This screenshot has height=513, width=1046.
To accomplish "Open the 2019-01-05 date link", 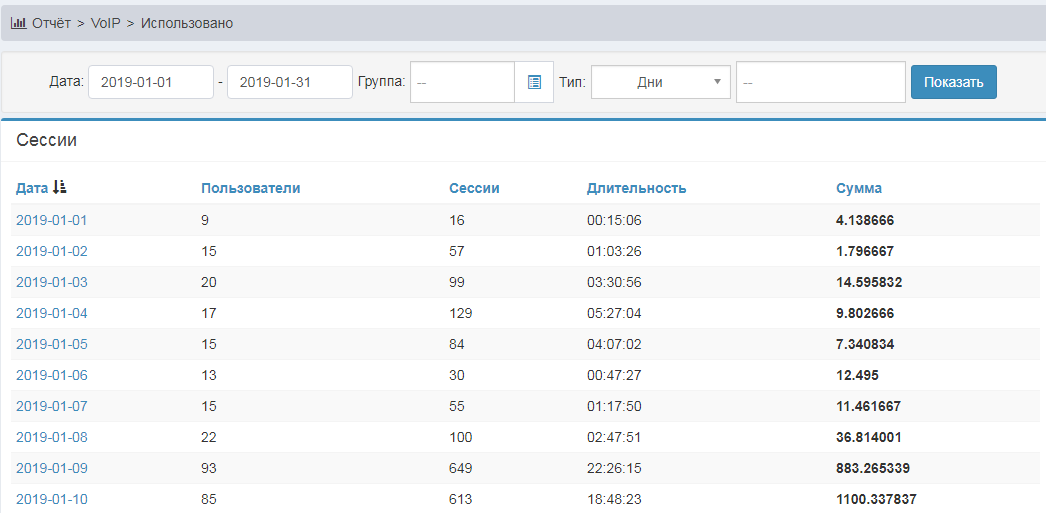I will [52, 344].
